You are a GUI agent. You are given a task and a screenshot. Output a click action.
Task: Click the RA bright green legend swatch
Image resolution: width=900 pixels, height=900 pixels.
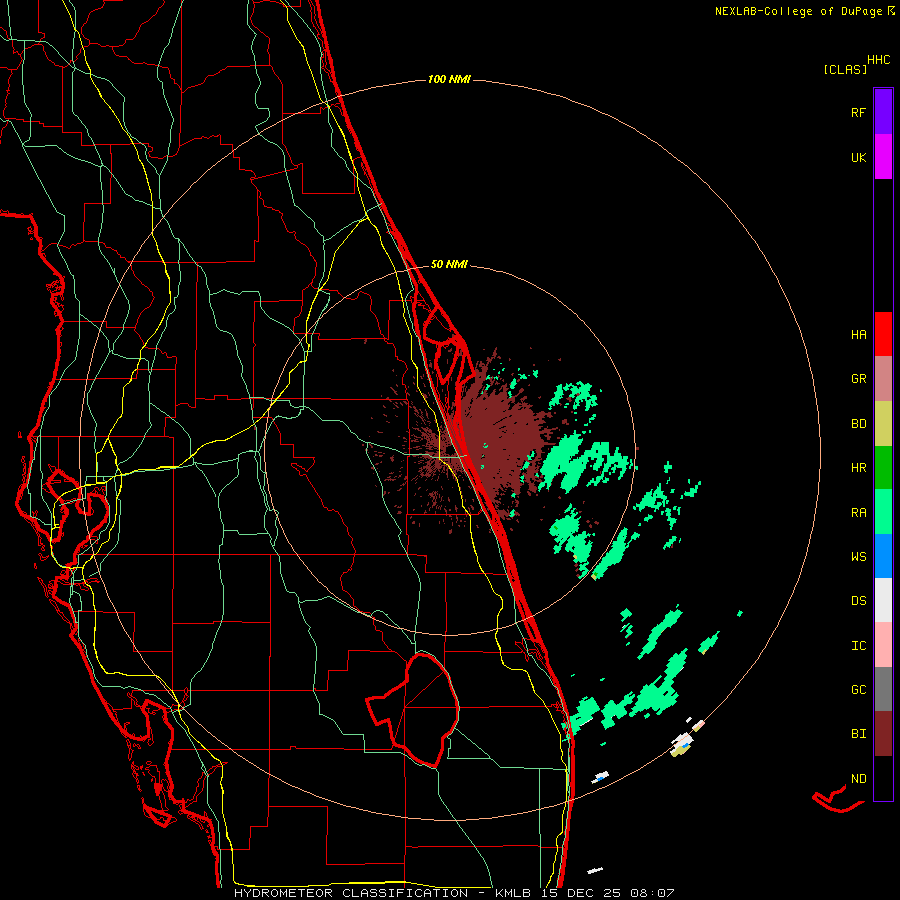883,512
